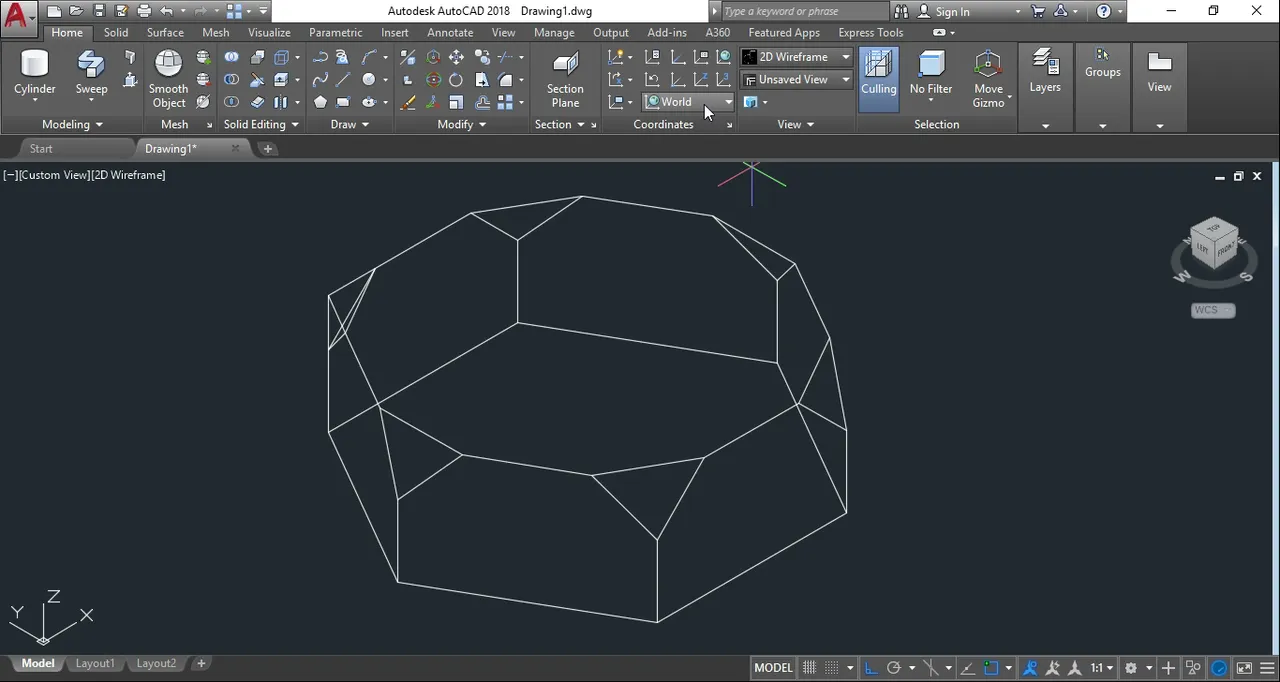Select the Sweep tool
Screen dimensions: 1280x682
click(91, 75)
